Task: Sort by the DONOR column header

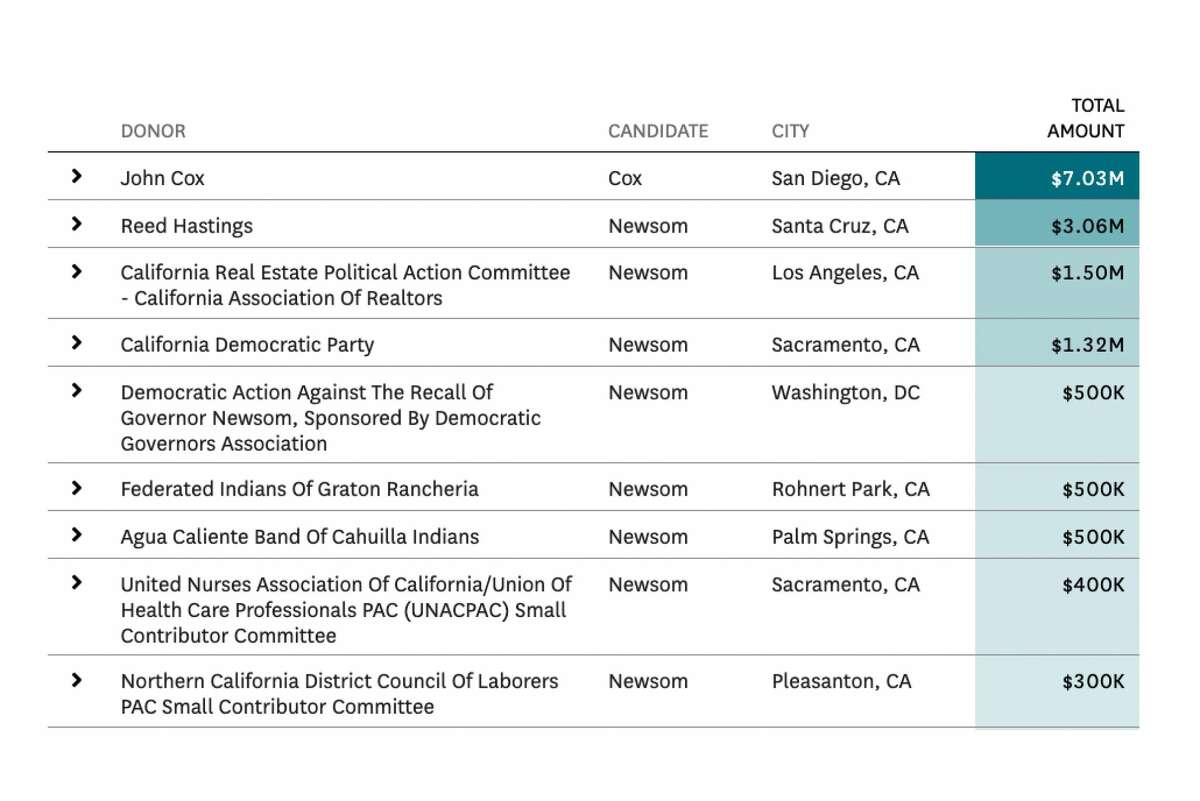Action: pos(153,131)
